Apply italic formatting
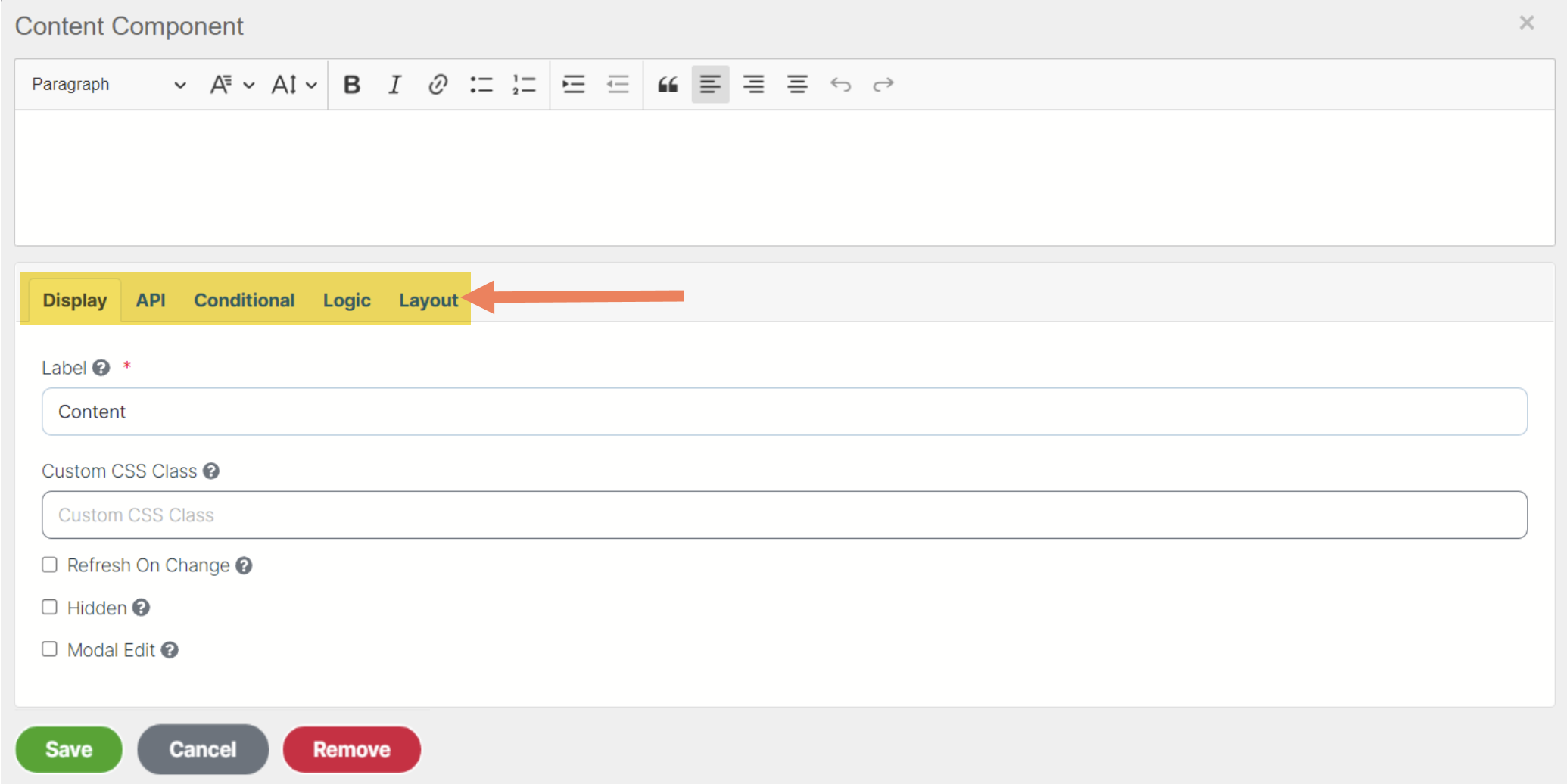Screen dimensions: 1567x784 pyautogui.click(x=394, y=85)
